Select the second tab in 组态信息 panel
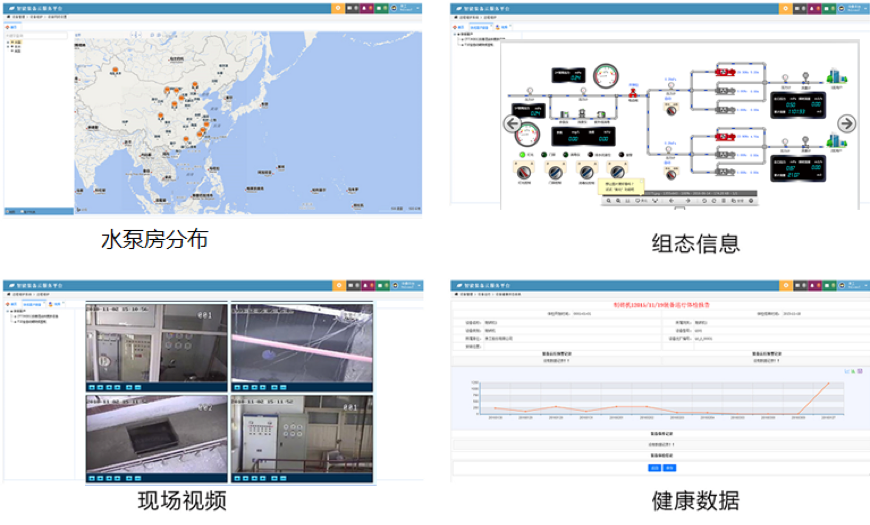The height and width of the screenshot is (525, 870). coord(480,27)
